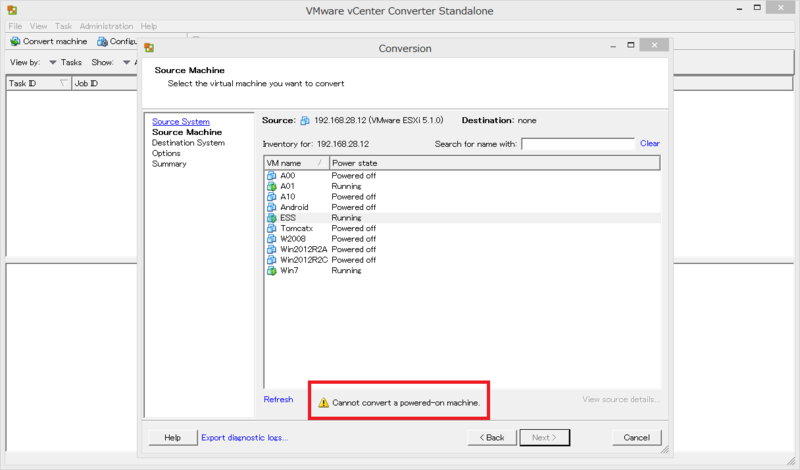
Task: Click the Tomcatx VM icon
Action: 271,228
